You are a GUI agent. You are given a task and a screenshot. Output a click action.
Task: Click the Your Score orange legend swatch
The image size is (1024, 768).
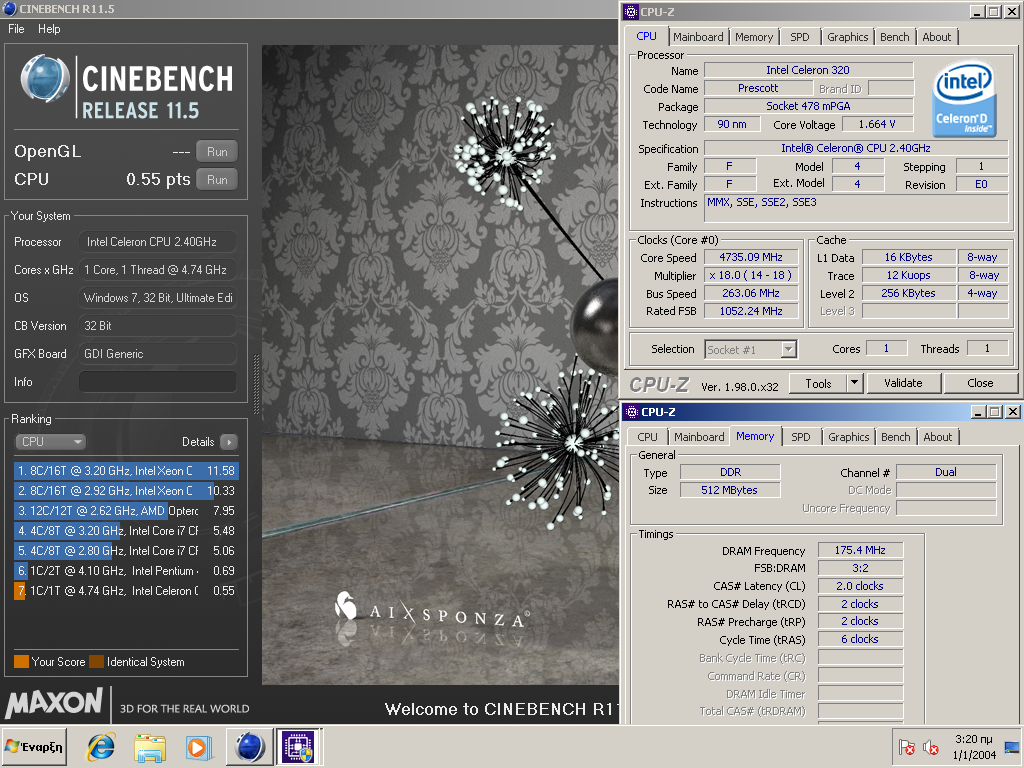pyautogui.click(x=22, y=662)
